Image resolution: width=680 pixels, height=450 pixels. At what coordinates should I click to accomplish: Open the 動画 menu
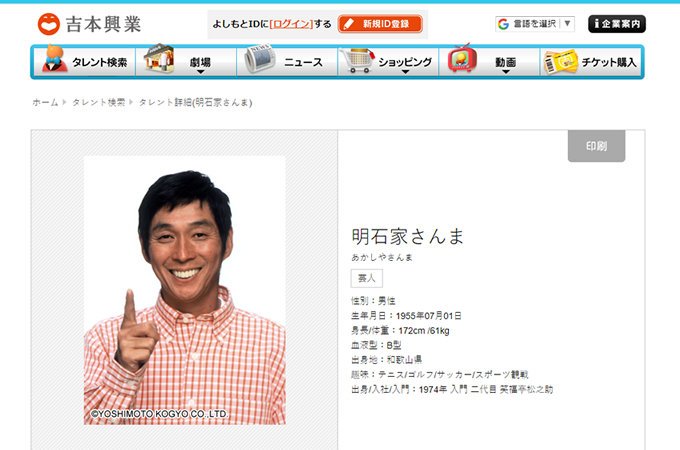[489, 62]
